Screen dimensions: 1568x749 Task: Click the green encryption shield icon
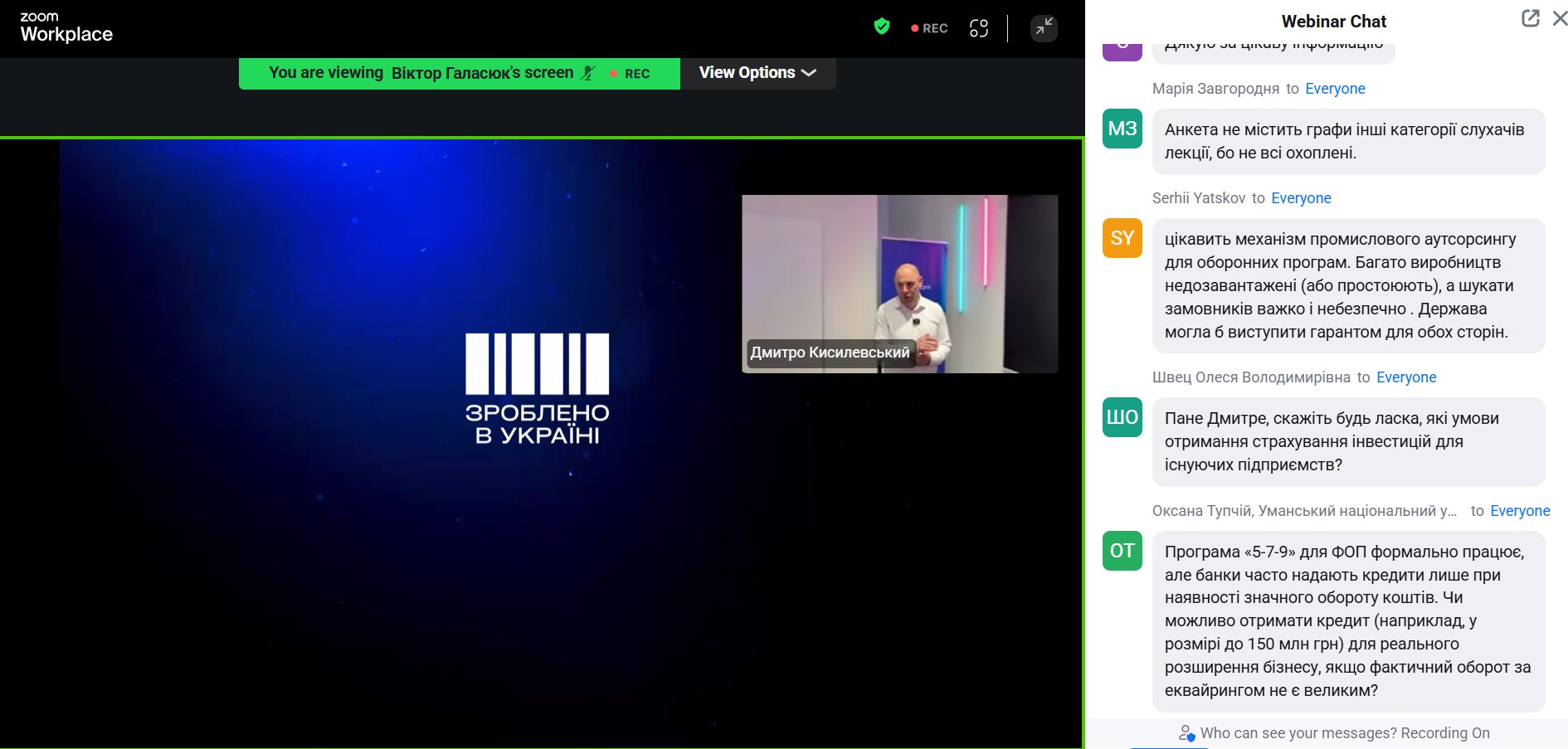(x=882, y=27)
